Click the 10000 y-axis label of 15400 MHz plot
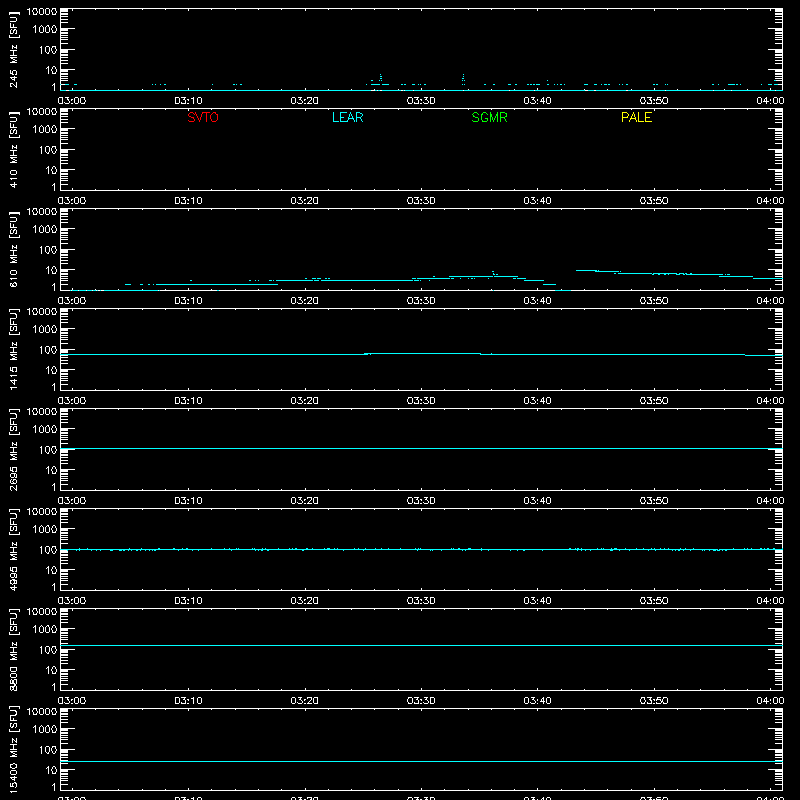 click(42, 712)
